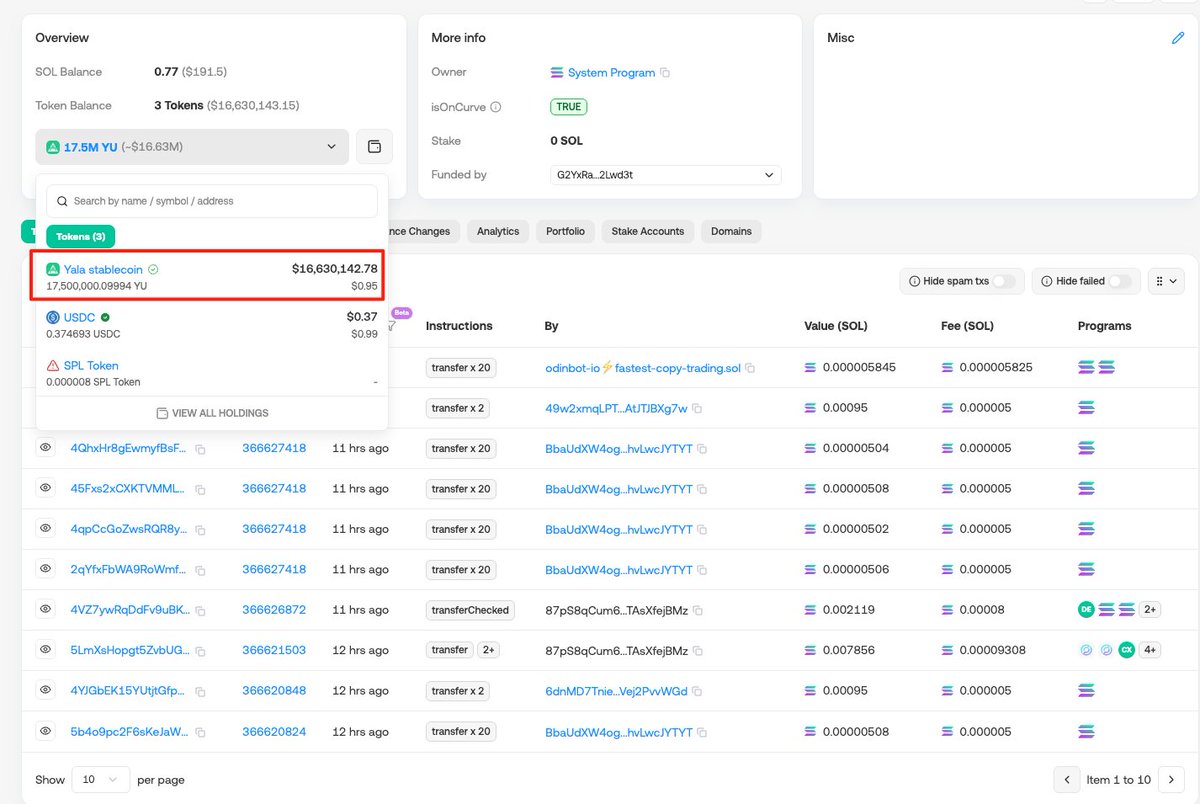Click the info icon beside isOnCurve

pos(496,107)
